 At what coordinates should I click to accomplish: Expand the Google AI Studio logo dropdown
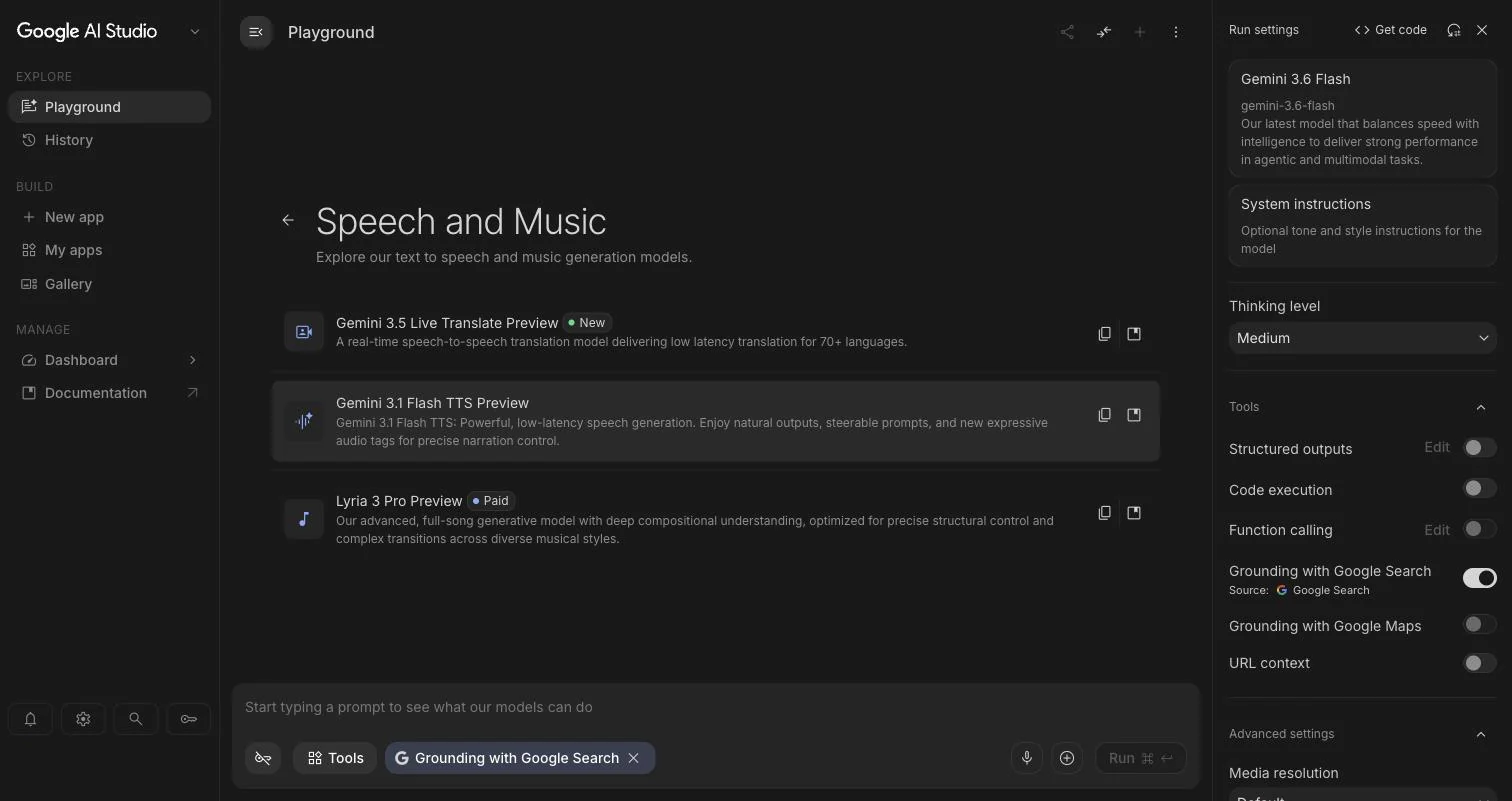(x=195, y=32)
